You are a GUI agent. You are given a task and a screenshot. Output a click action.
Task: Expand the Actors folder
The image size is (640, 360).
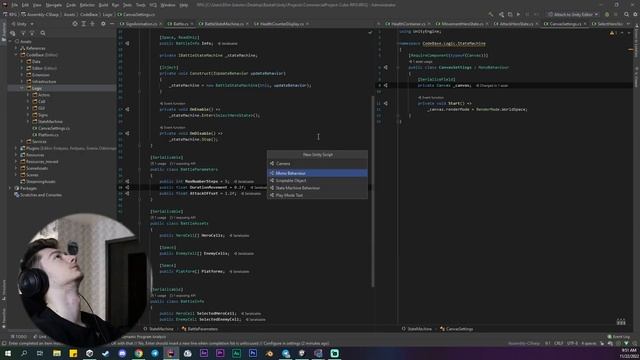(x=28, y=95)
